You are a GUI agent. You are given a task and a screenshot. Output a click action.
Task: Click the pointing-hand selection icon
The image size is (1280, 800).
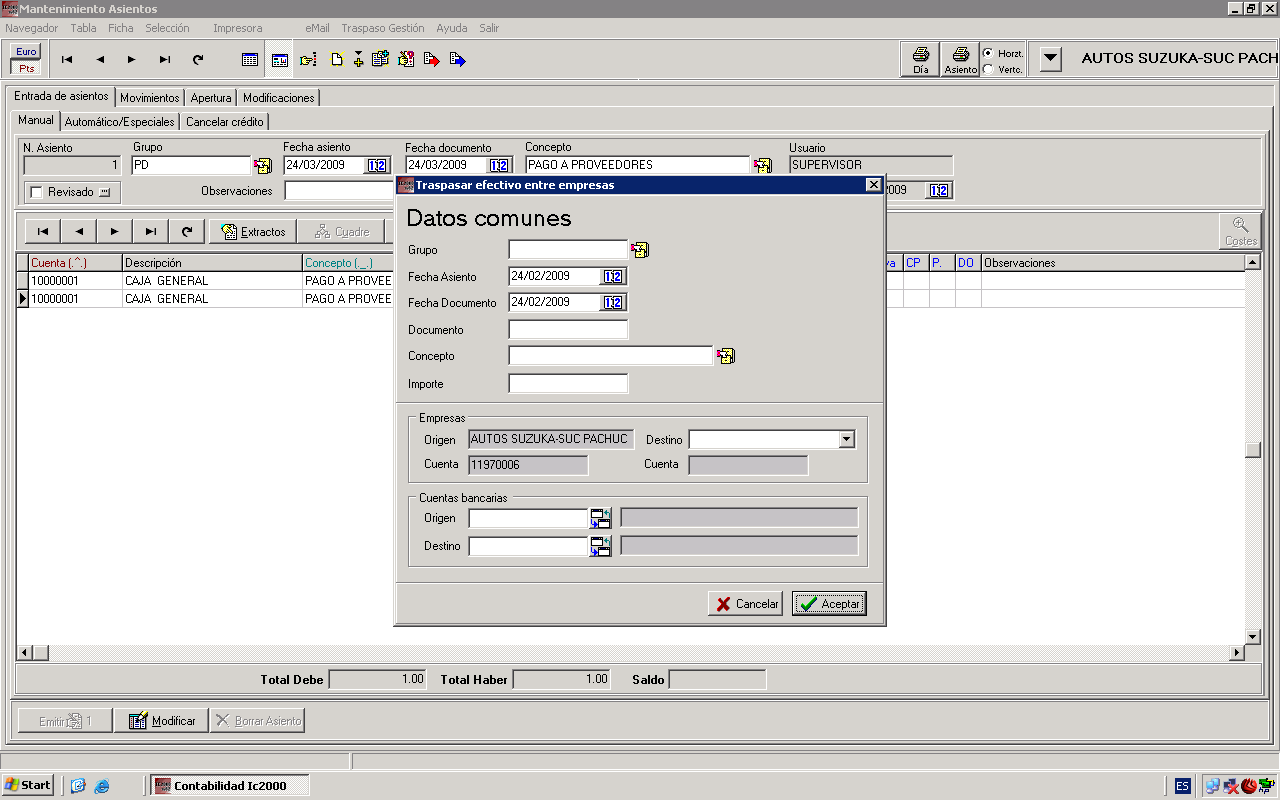(x=308, y=60)
